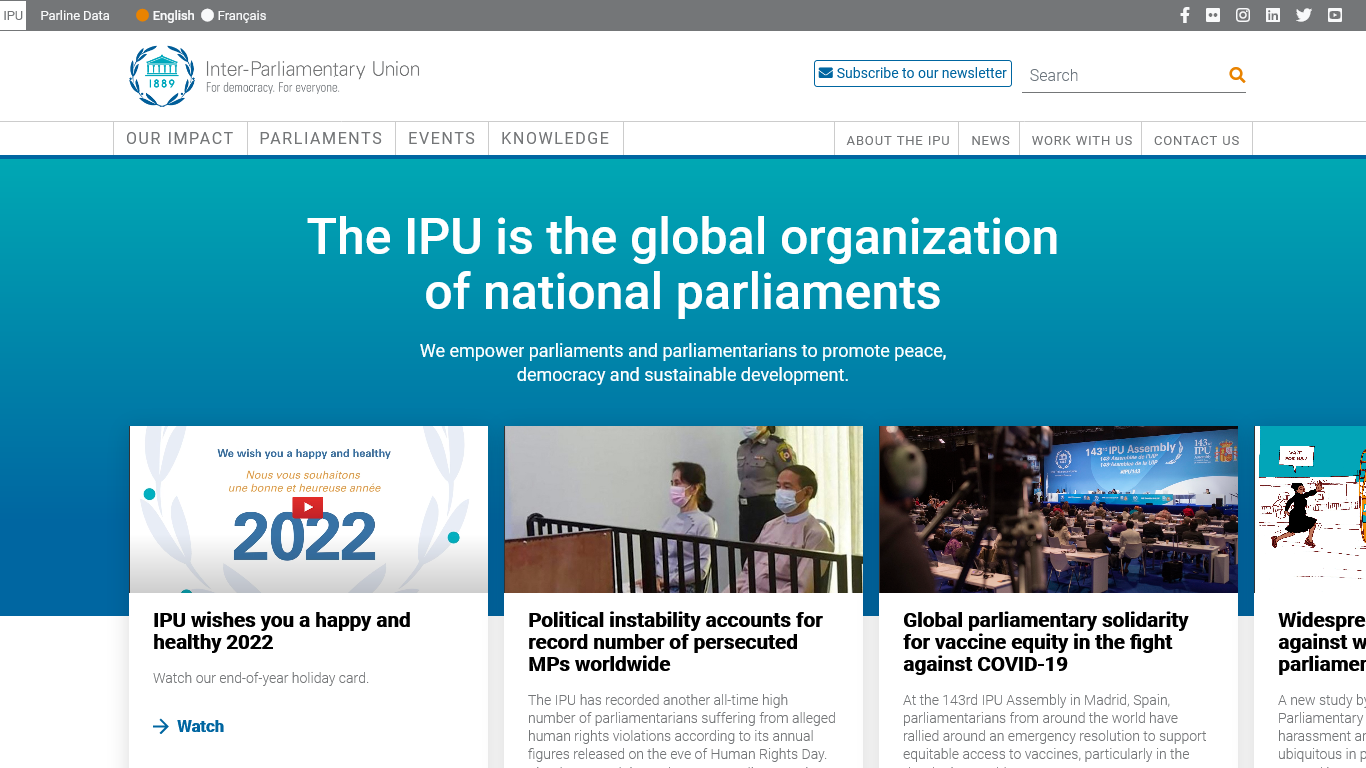
Task: Select the IPU tab in top bar
Action: 13,15
